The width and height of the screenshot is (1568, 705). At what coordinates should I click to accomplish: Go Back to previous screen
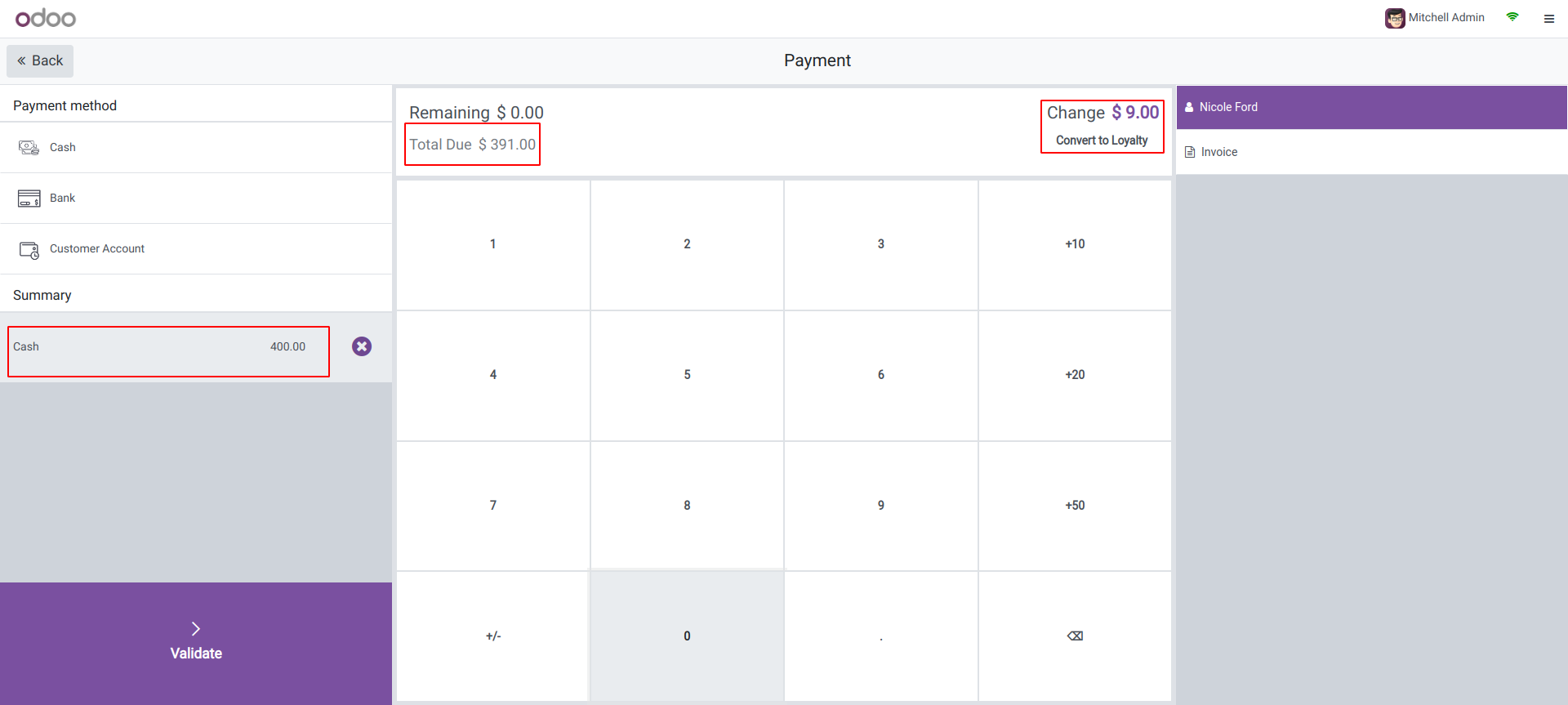coord(40,61)
